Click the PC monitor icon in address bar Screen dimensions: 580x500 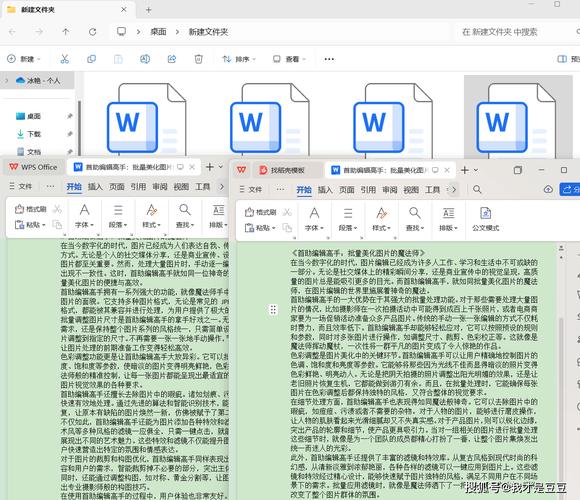(121, 31)
